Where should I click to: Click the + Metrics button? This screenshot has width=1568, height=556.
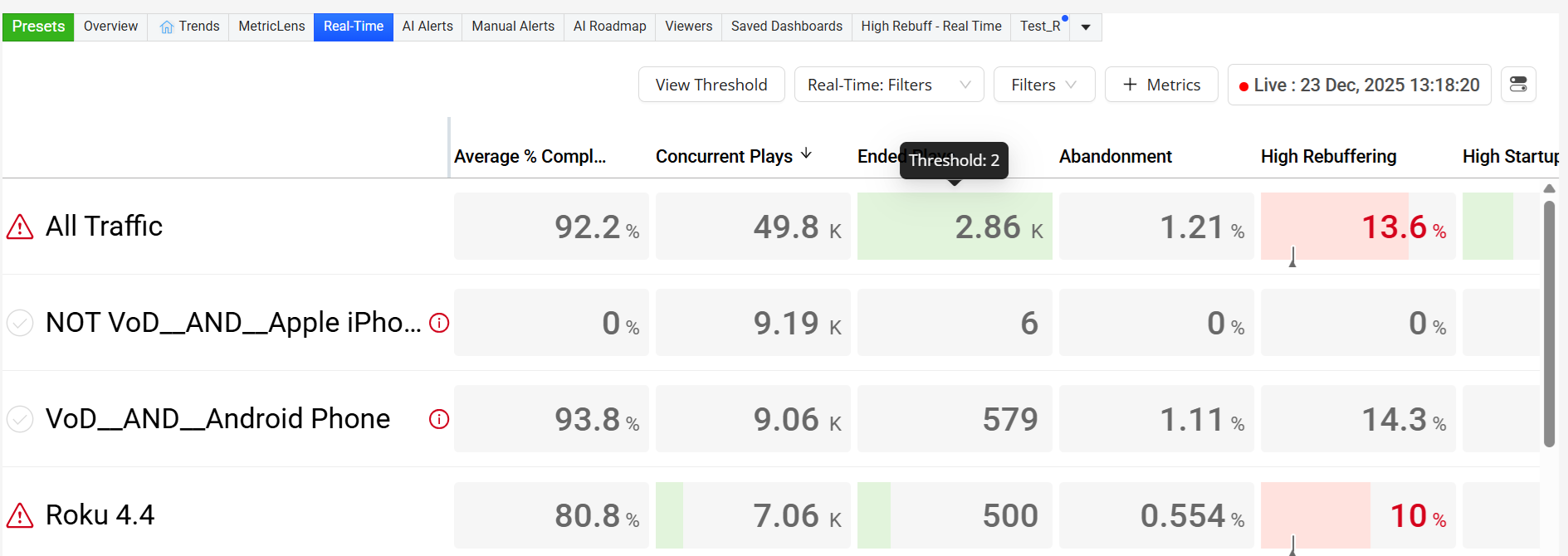pos(1161,85)
